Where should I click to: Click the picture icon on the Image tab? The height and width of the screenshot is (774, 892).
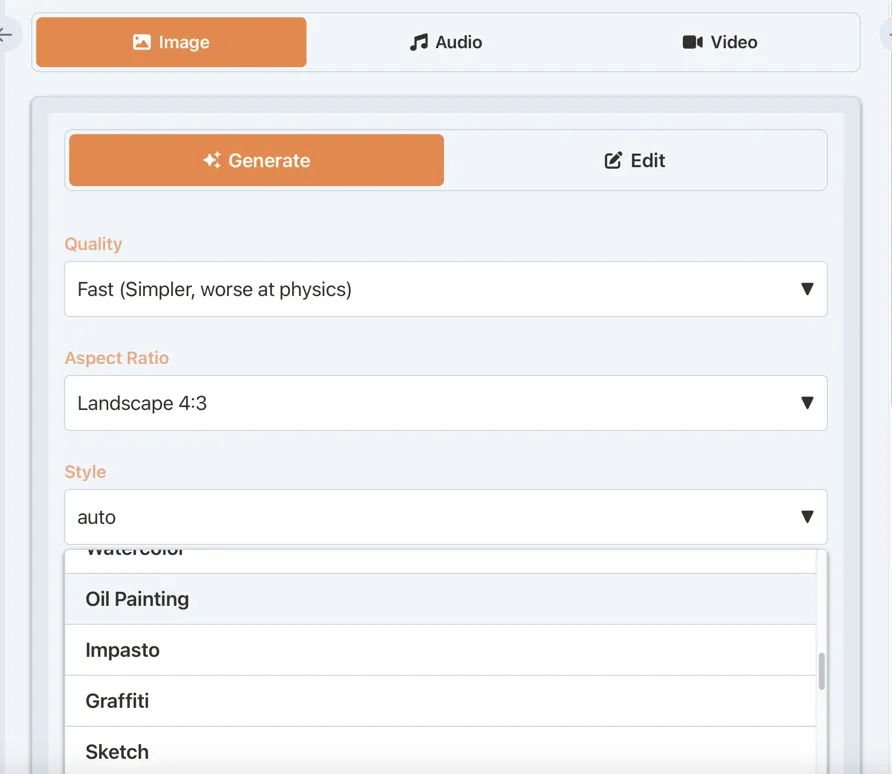(142, 42)
